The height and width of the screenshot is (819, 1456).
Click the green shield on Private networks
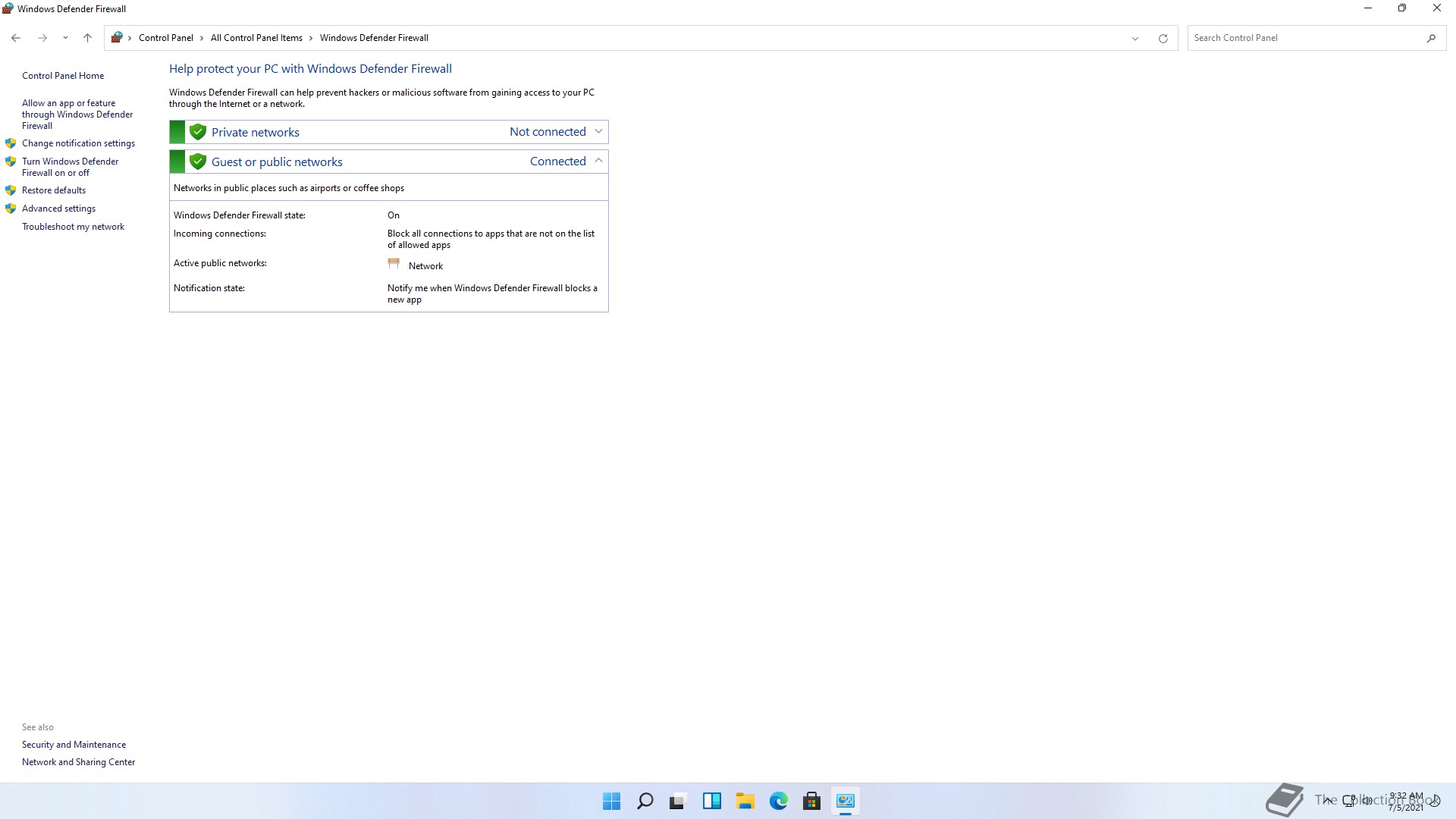[198, 132]
